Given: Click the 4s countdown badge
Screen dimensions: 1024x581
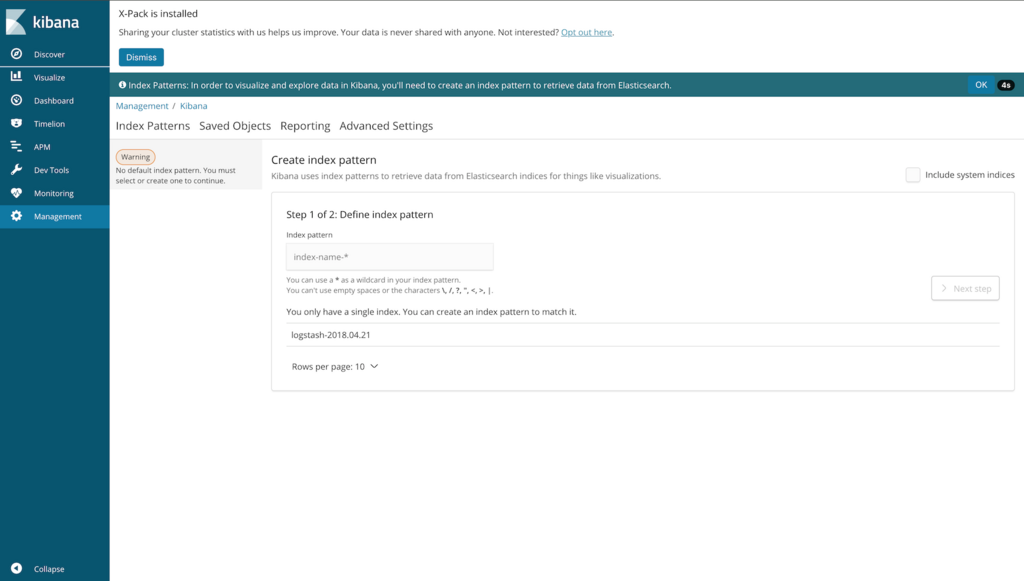Looking at the screenshot, I should pos(1006,85).
